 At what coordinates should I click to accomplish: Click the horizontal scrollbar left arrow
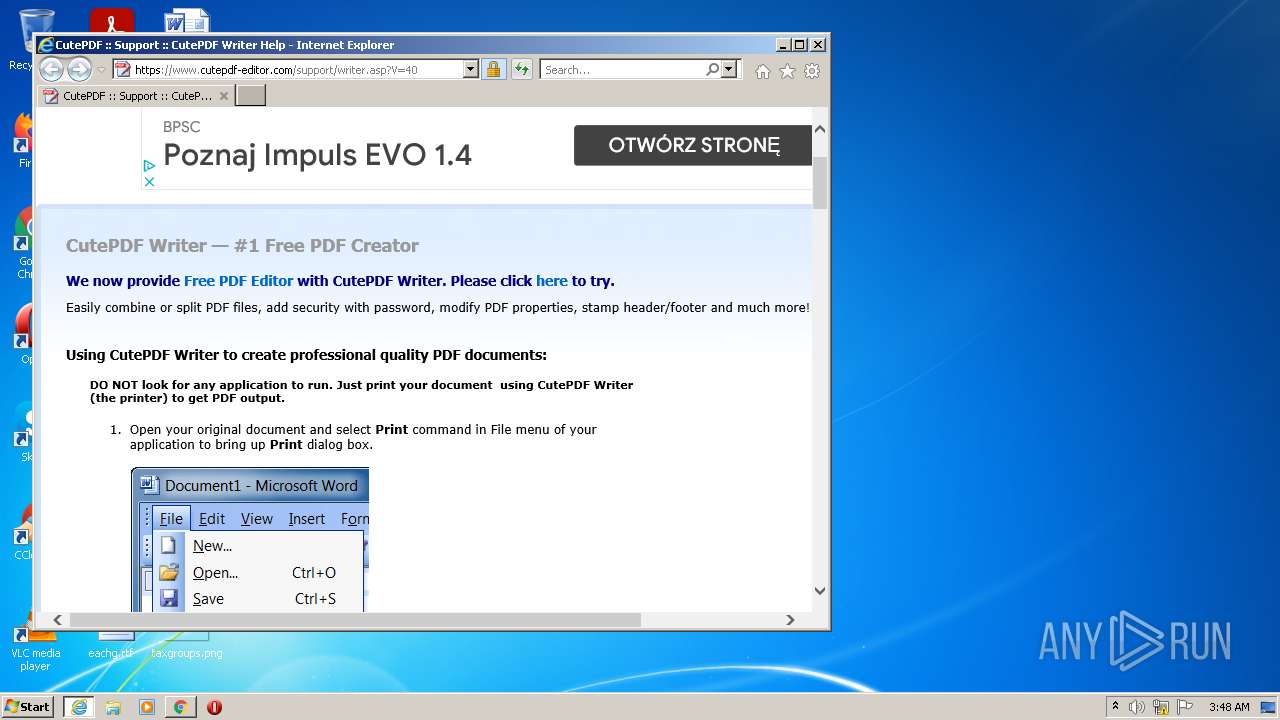(x=57, y=620)
